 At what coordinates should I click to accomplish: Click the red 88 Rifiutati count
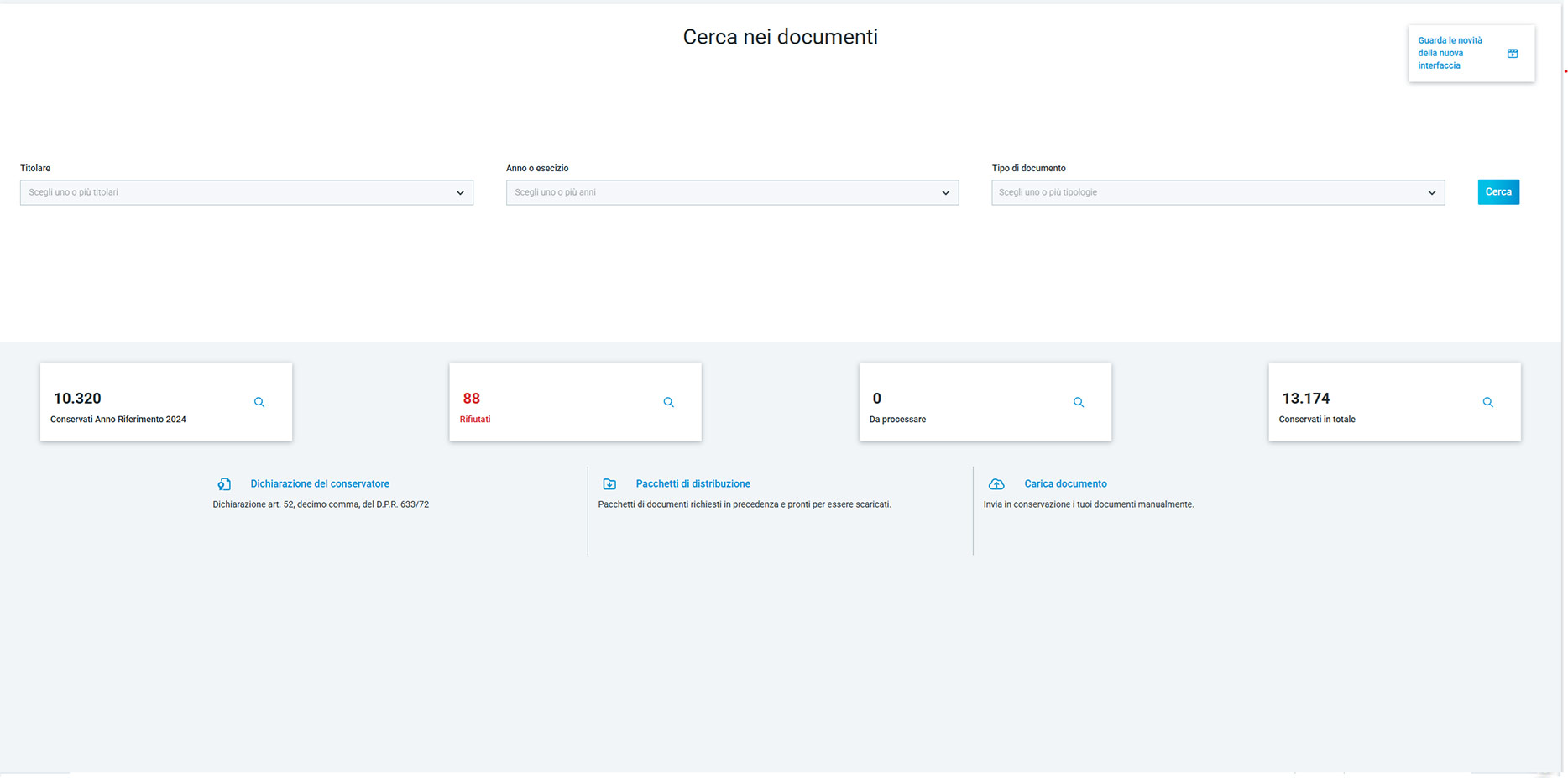pos(472,399)
